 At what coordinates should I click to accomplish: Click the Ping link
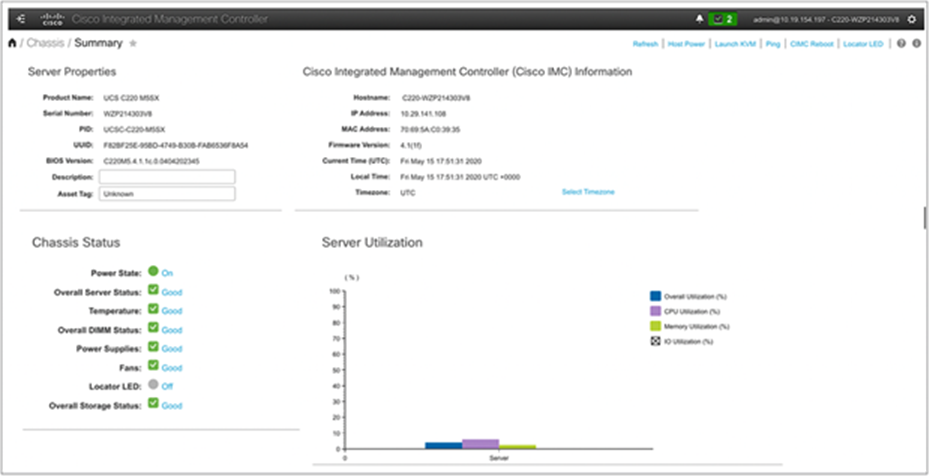[x=773, y=44]
